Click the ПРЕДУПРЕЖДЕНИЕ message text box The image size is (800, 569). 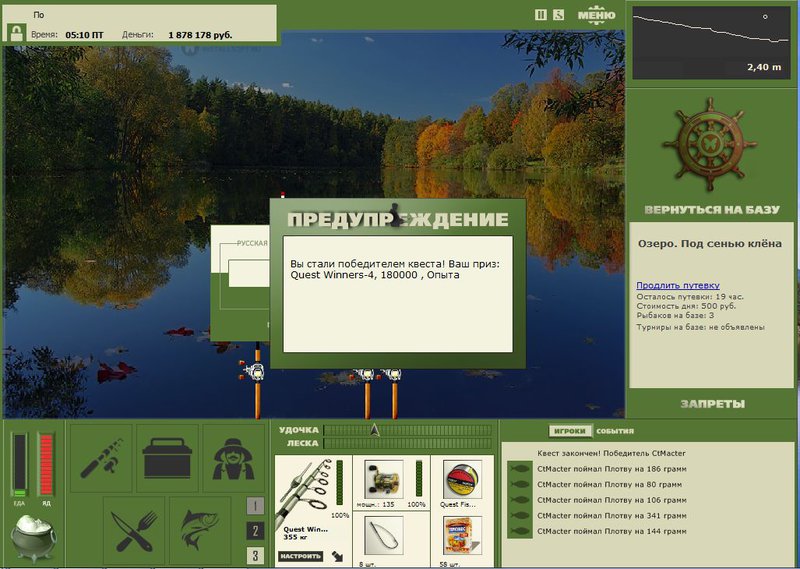coord(398,294)
